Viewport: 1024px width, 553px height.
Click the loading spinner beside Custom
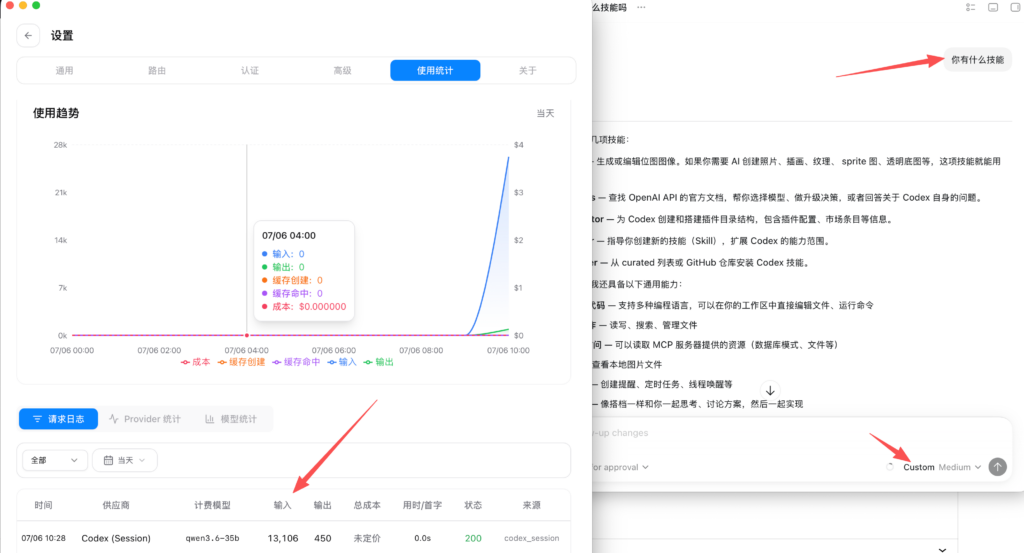coord(889,467)
